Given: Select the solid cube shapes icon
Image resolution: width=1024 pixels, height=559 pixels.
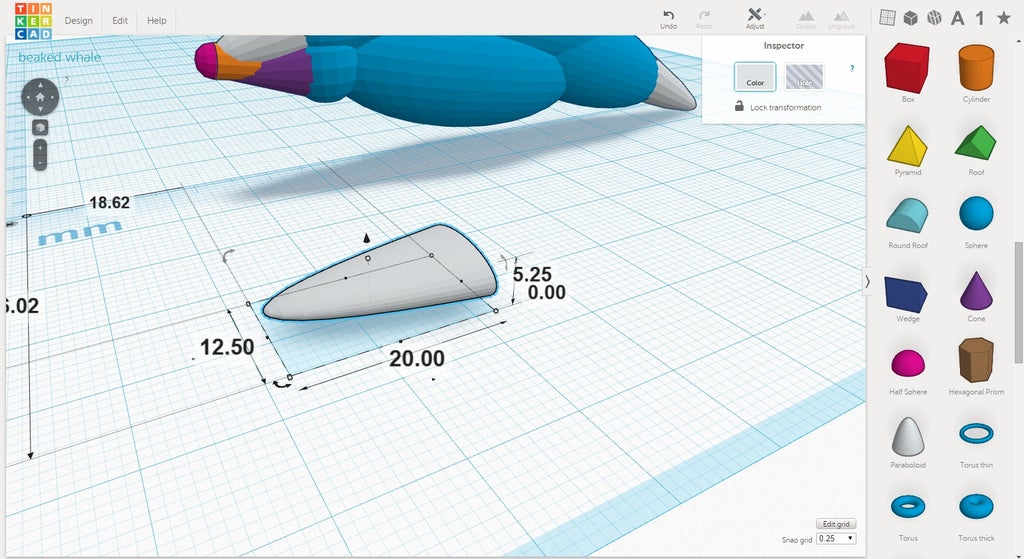Looking at the screenshot, I should 910,18.
